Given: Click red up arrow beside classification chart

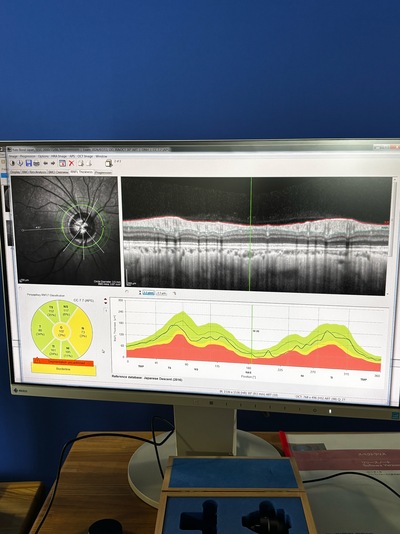Looking at the screenshot, I should point(106,299).
